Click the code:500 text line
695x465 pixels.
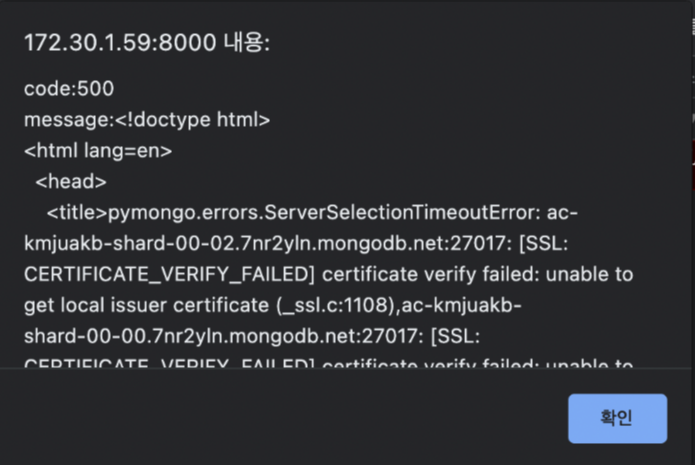pyautogui.click(x=69, y=89)
